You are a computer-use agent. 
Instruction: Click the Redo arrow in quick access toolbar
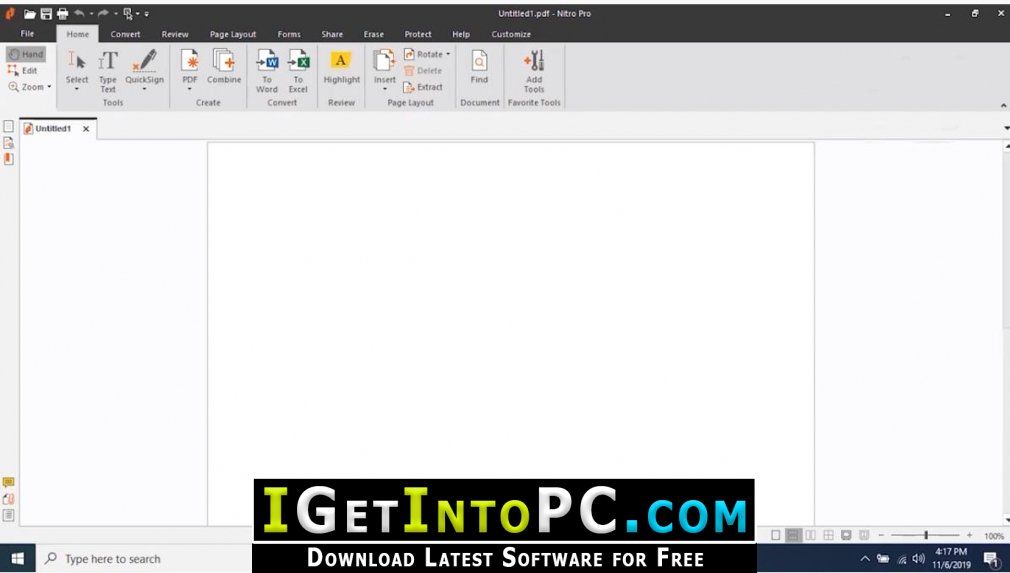click(x=103, y=13)
